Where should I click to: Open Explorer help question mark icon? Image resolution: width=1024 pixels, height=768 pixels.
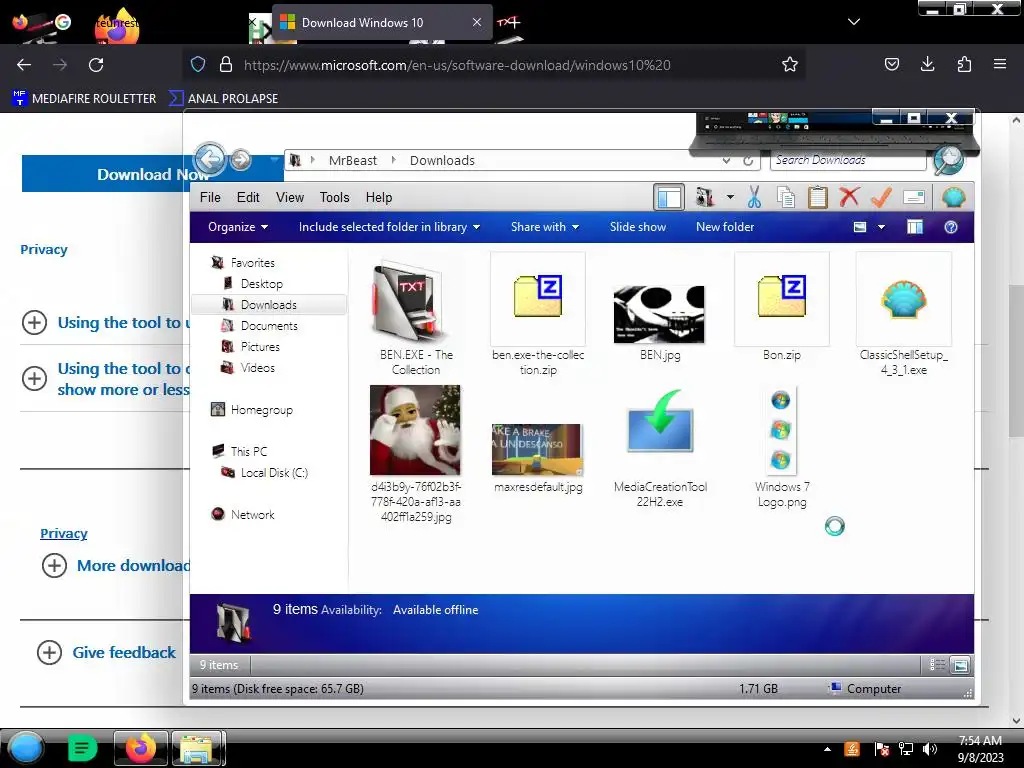point(951,227)
